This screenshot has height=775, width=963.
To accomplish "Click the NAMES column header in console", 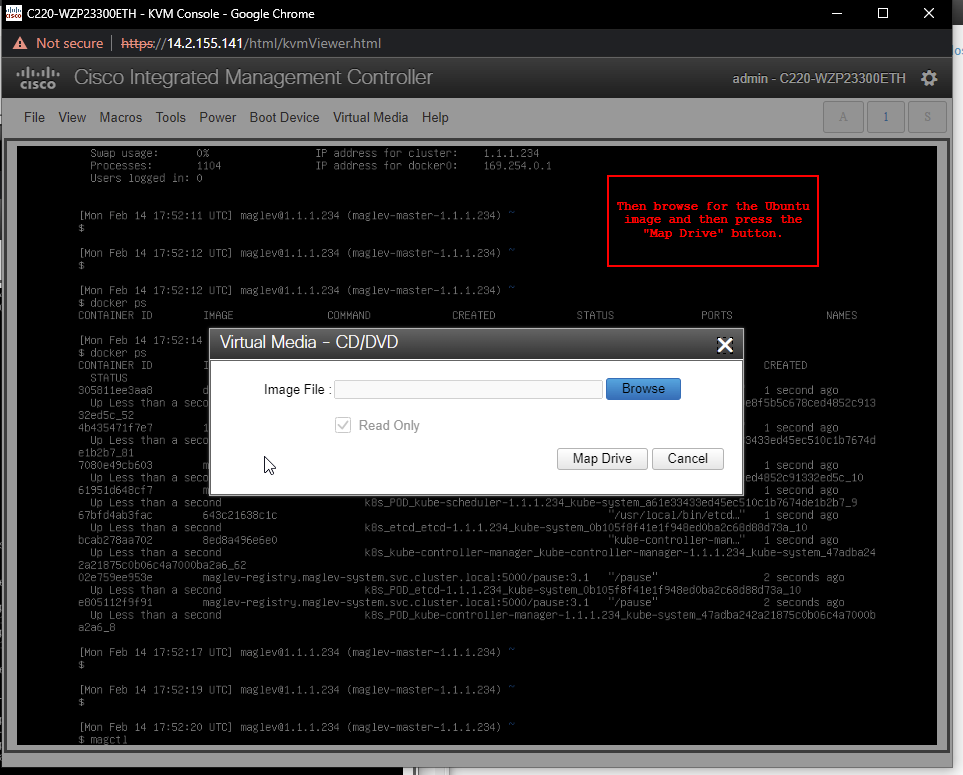I will pyautogui.click(x=841, y=315).
